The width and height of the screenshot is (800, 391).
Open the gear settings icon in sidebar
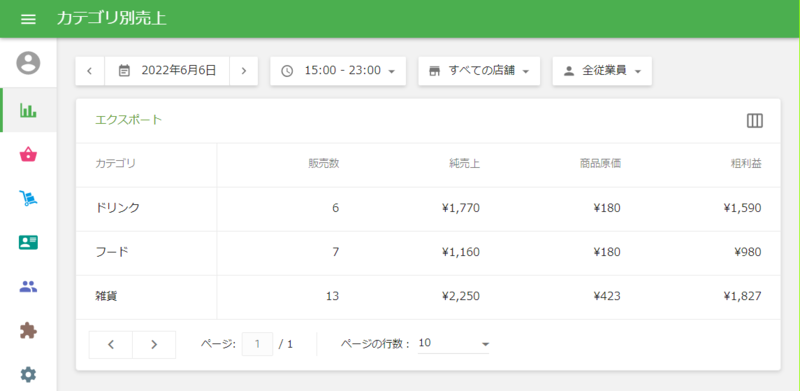(x=28, y=375)
